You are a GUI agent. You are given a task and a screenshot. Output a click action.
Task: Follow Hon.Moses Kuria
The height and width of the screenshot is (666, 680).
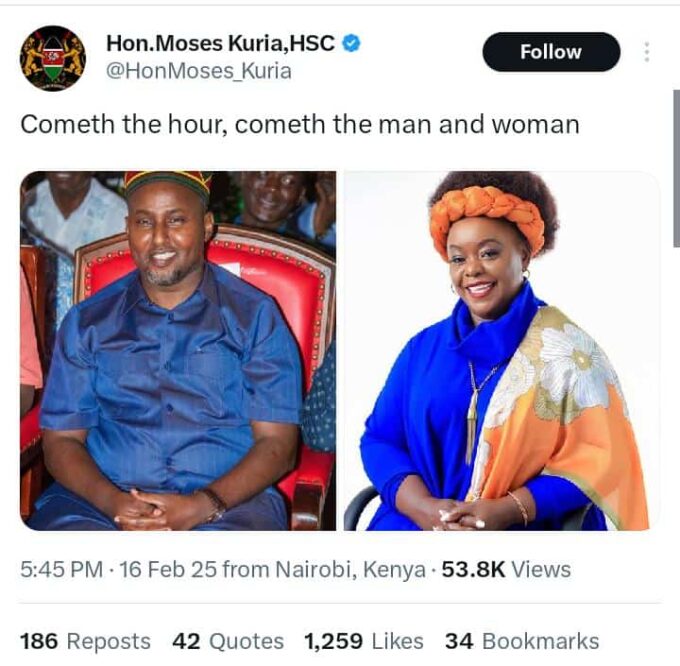point(551,52)
